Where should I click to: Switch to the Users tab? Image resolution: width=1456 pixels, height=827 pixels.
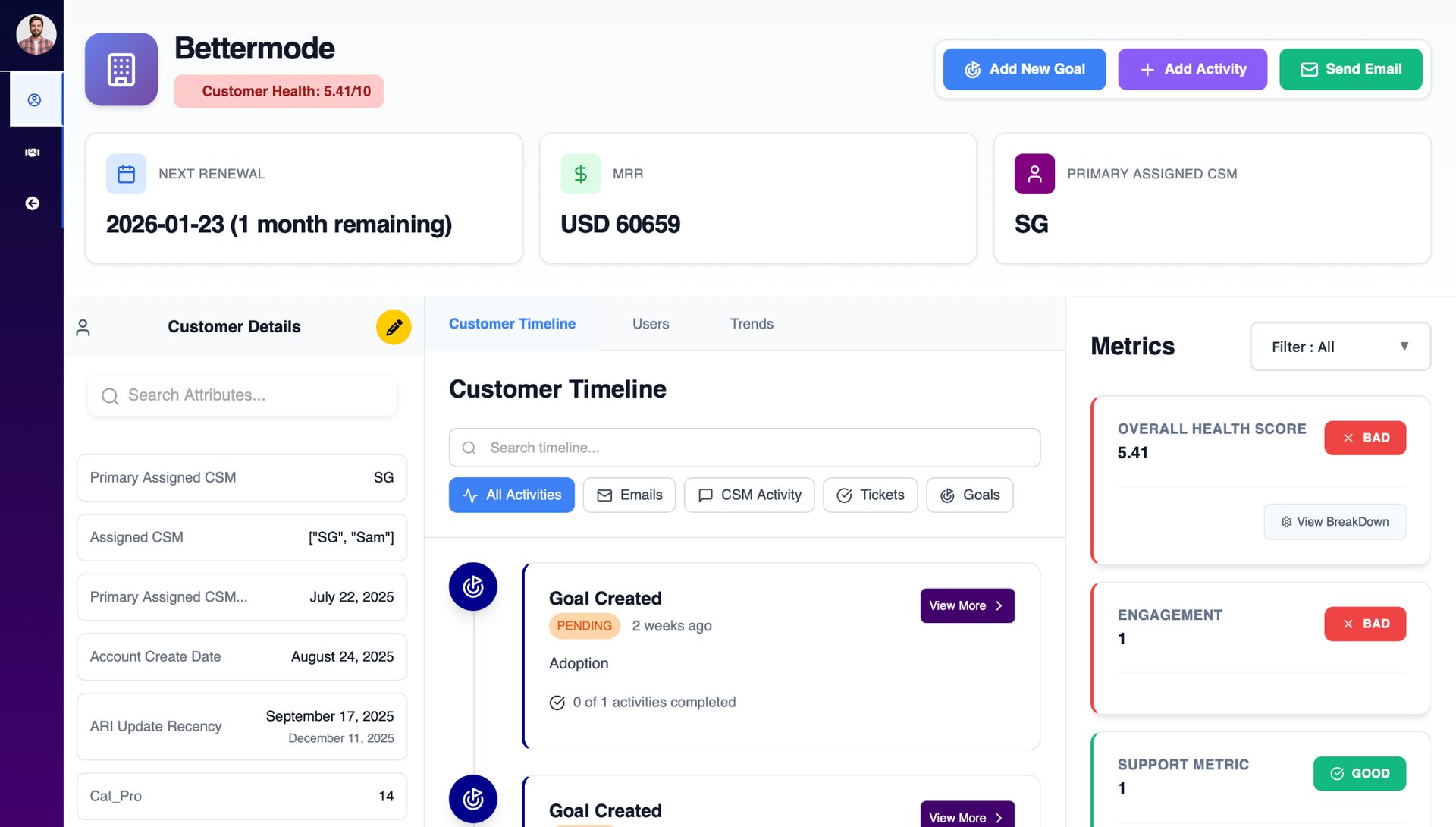650,324
